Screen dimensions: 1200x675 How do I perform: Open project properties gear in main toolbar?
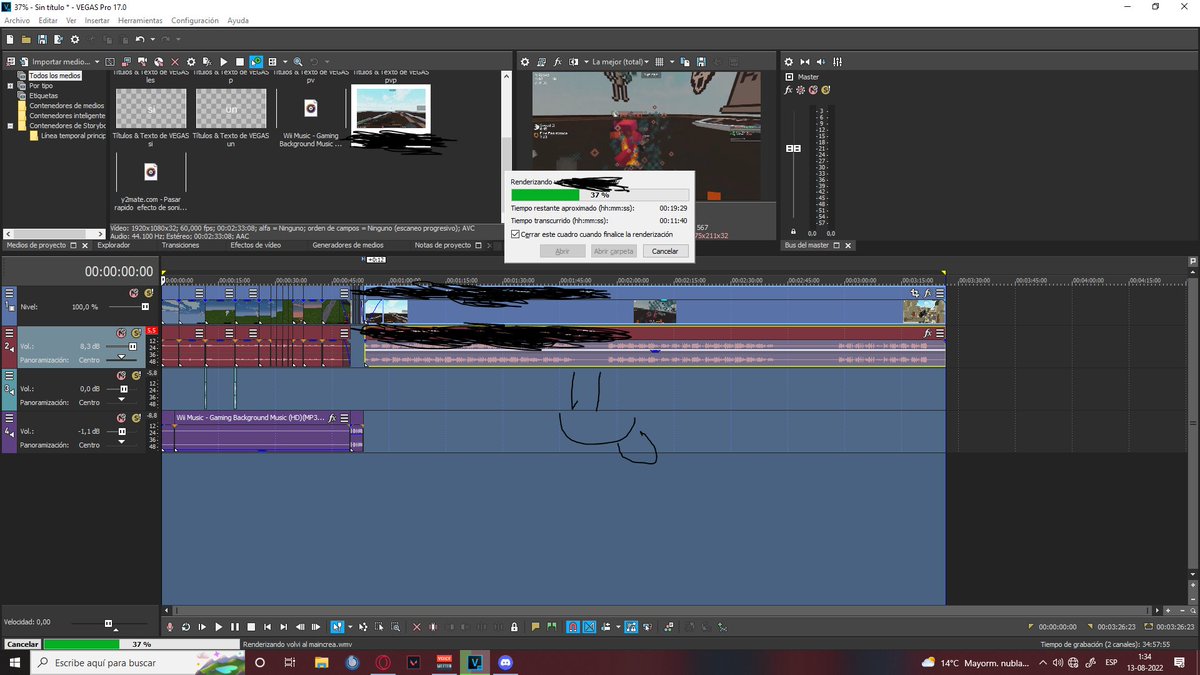click(74, 39)
